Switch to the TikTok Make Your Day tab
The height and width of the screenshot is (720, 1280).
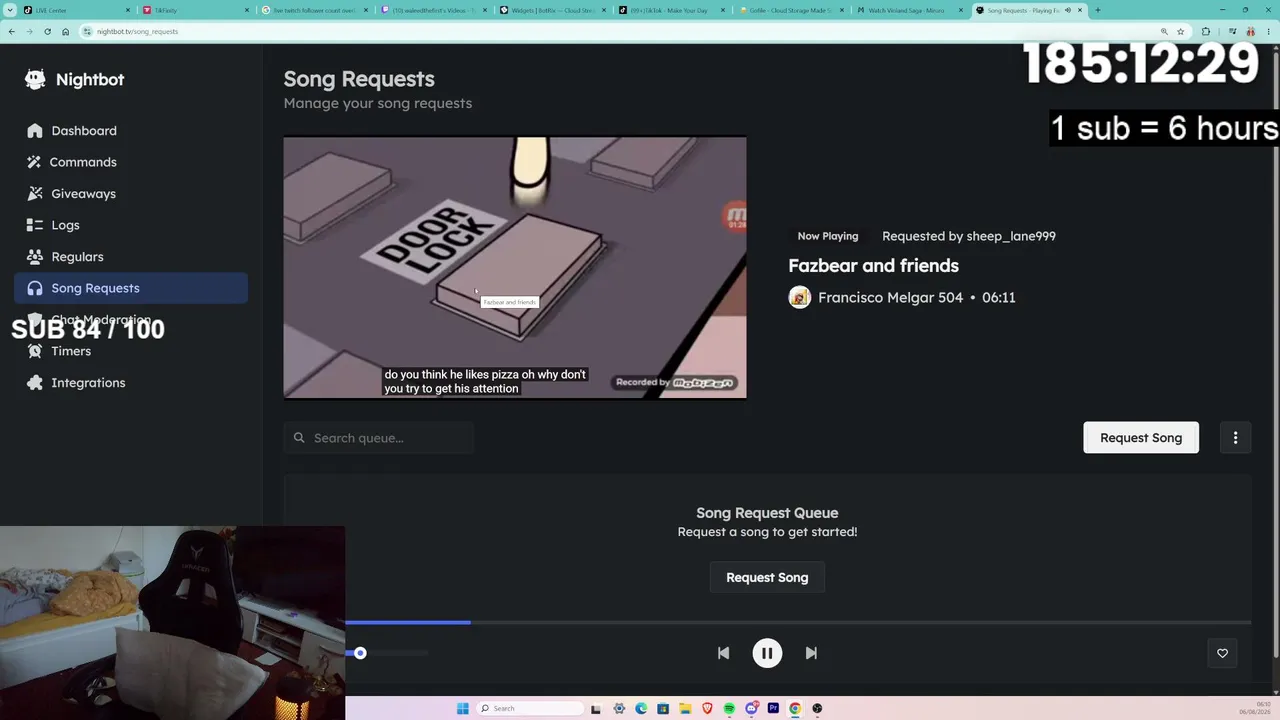coord(672,10)
